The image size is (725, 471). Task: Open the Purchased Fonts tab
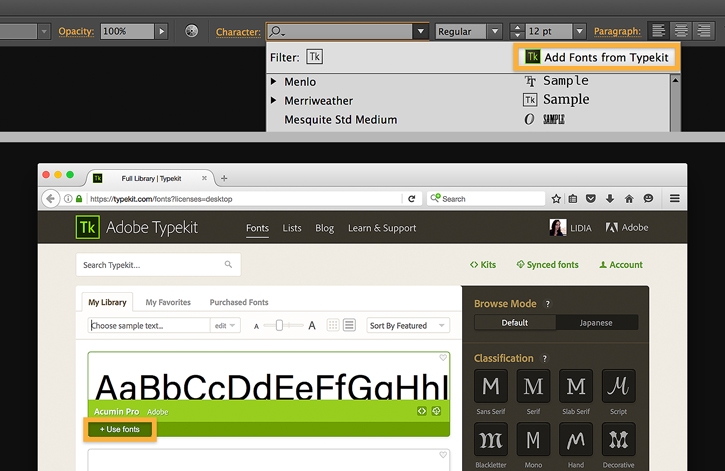click(239, 302)
